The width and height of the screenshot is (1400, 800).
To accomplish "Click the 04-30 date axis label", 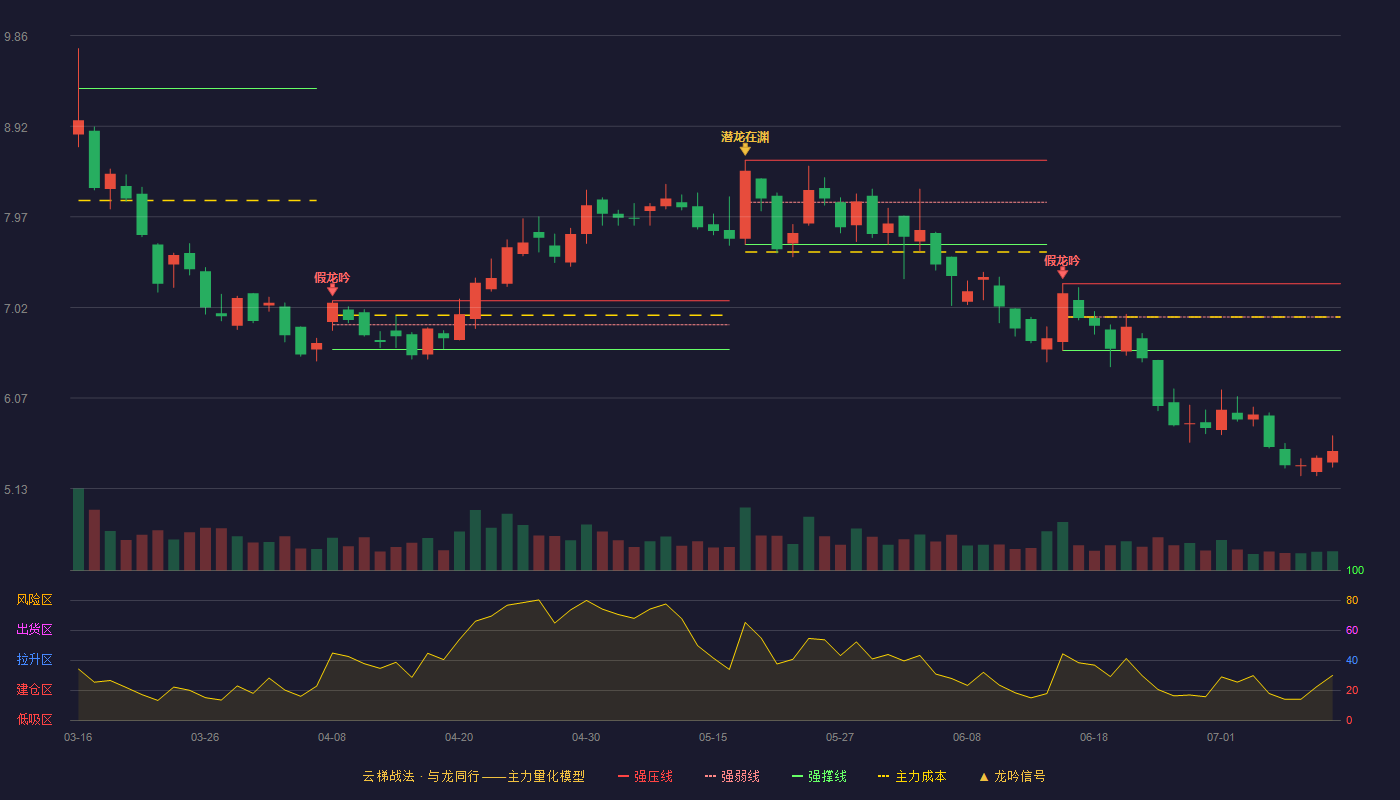I will pos(586,737).
